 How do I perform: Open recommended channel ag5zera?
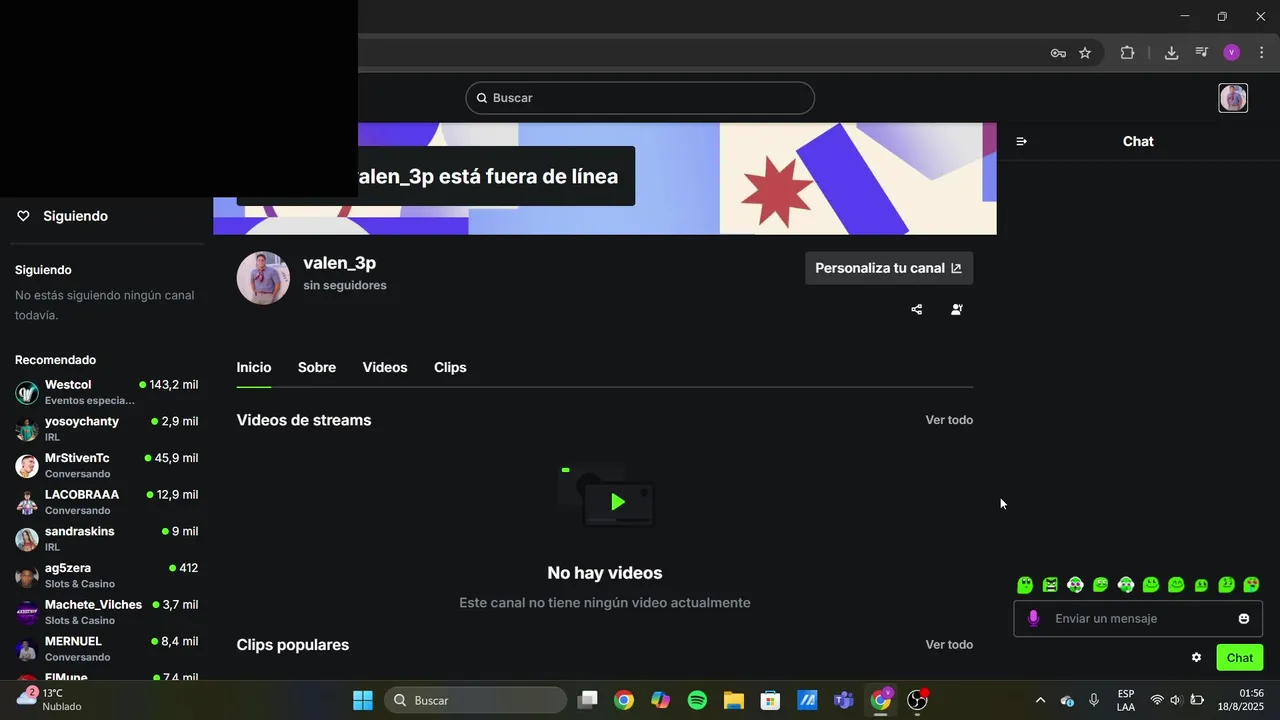(106, 575)
